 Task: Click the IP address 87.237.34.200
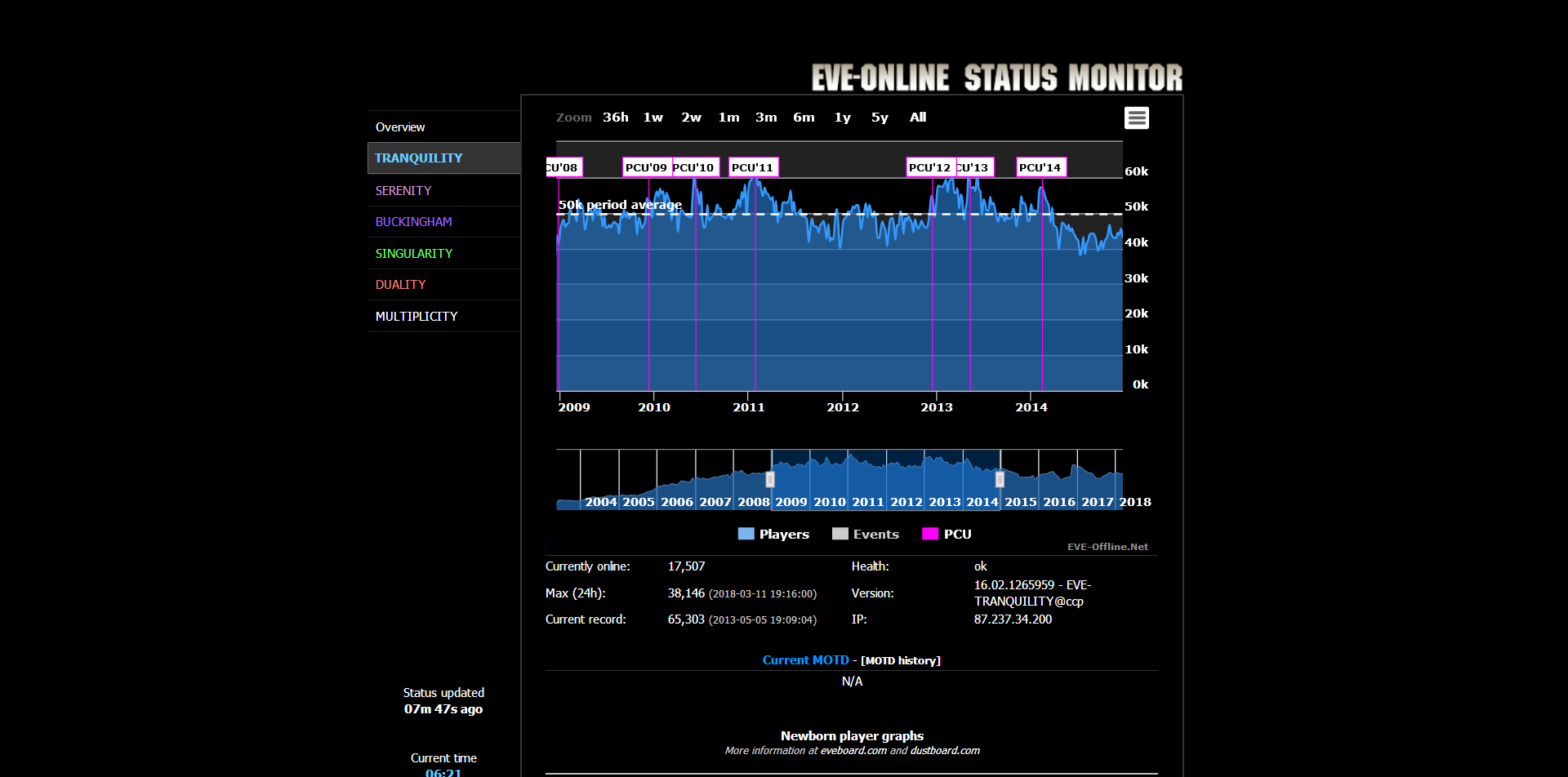click(1013, 619)
